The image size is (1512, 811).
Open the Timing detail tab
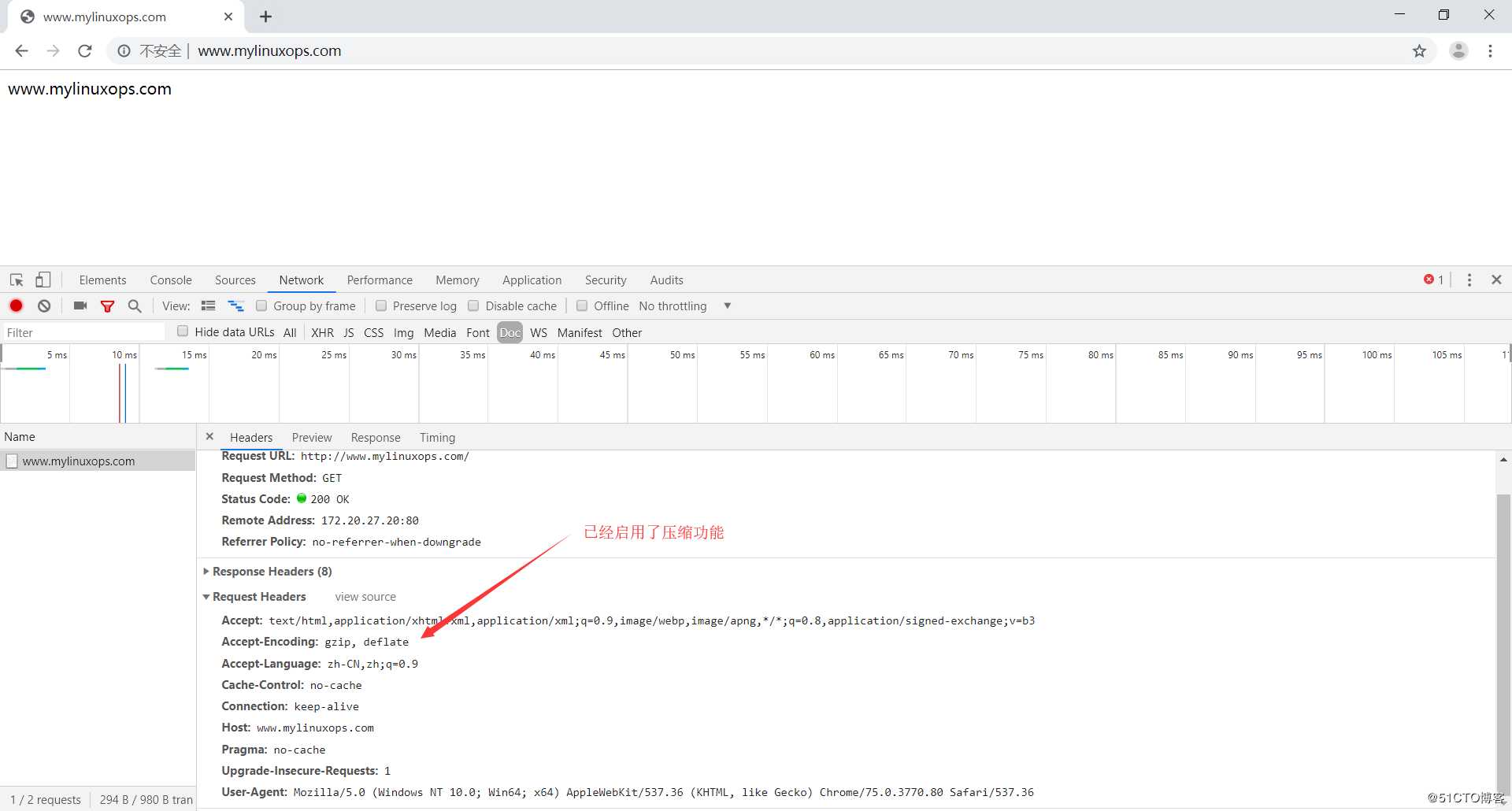pos(437,438)
